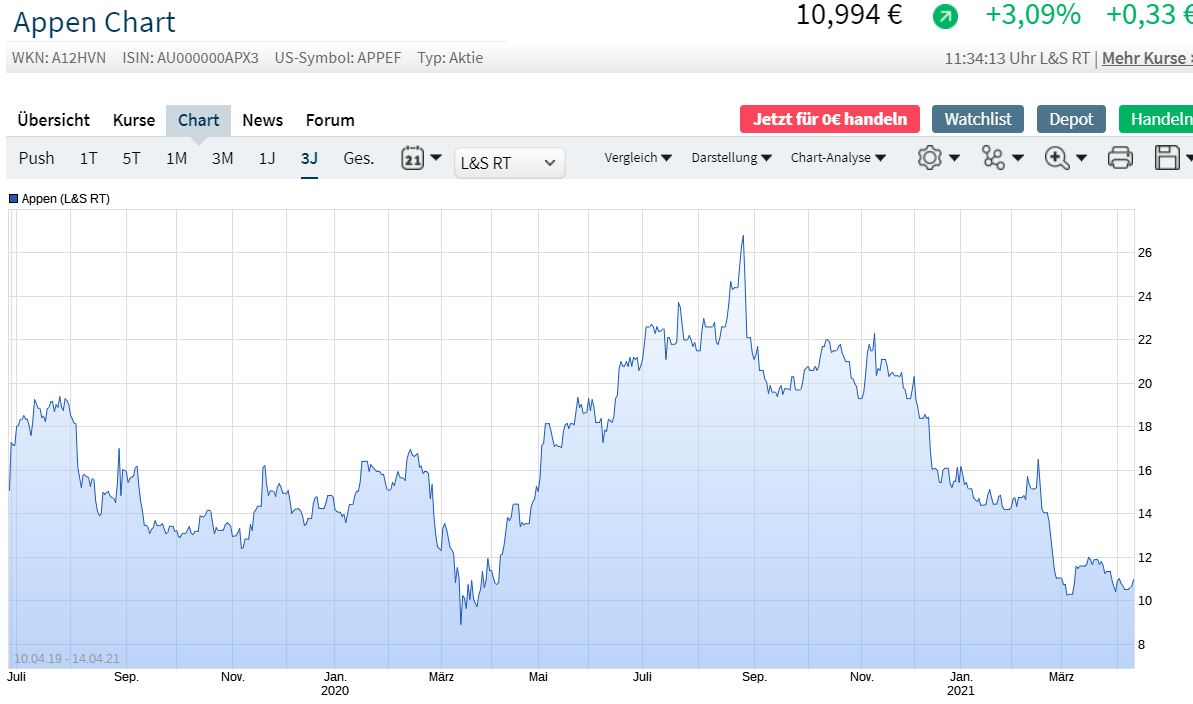Save the chart using the disk icon
Screen dimensions: 1193x704
tap(1168, 158)
